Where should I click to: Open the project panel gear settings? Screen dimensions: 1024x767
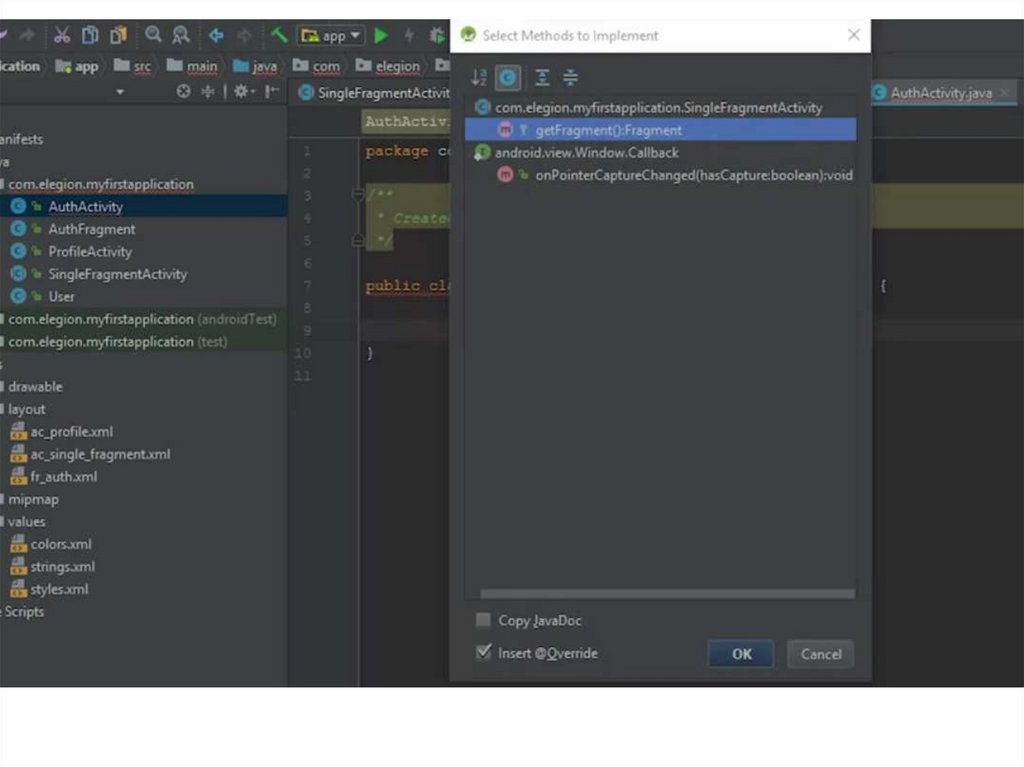(x=242, y=92)
